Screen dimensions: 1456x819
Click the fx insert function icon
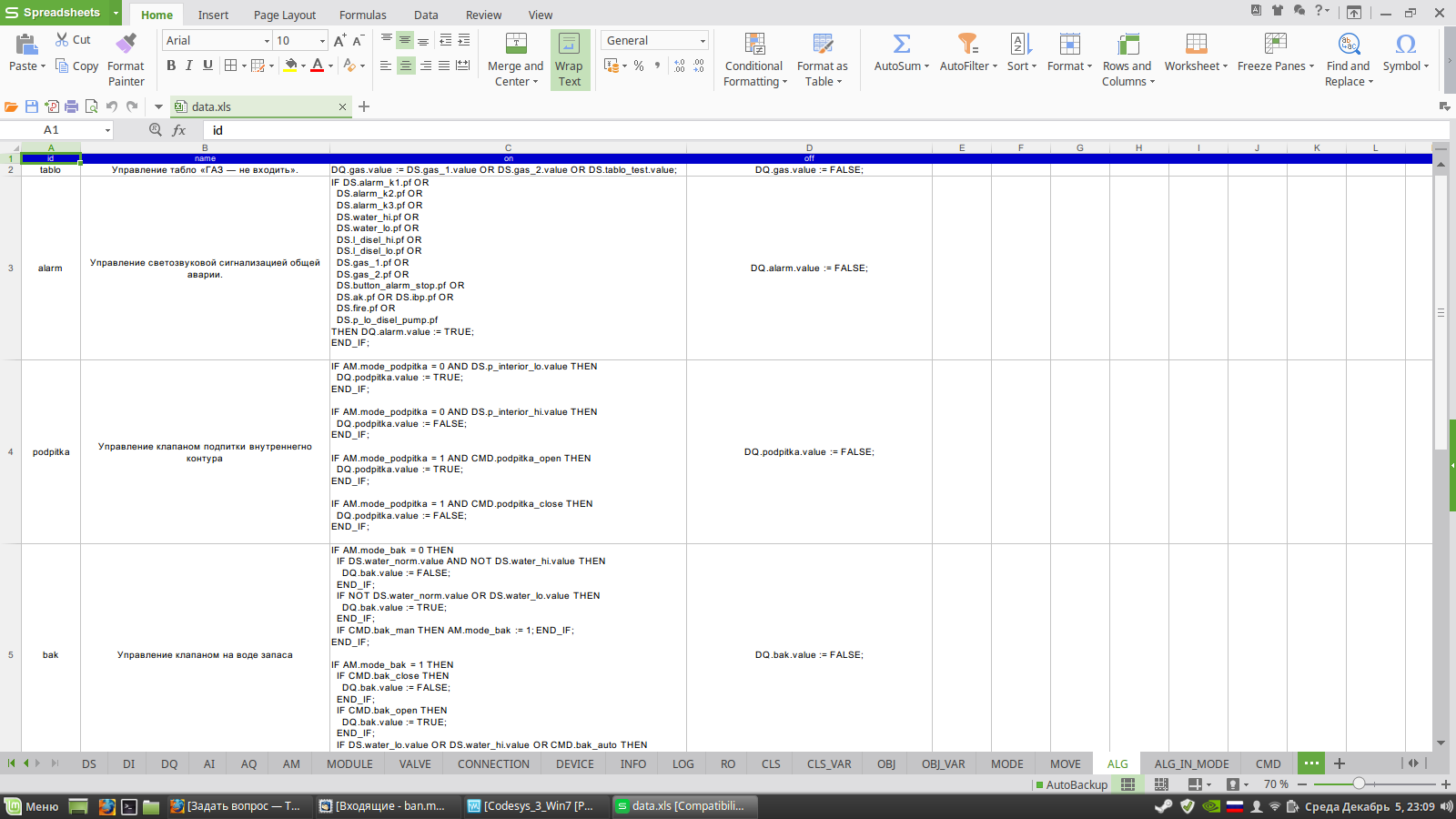[x=179, y=130]
